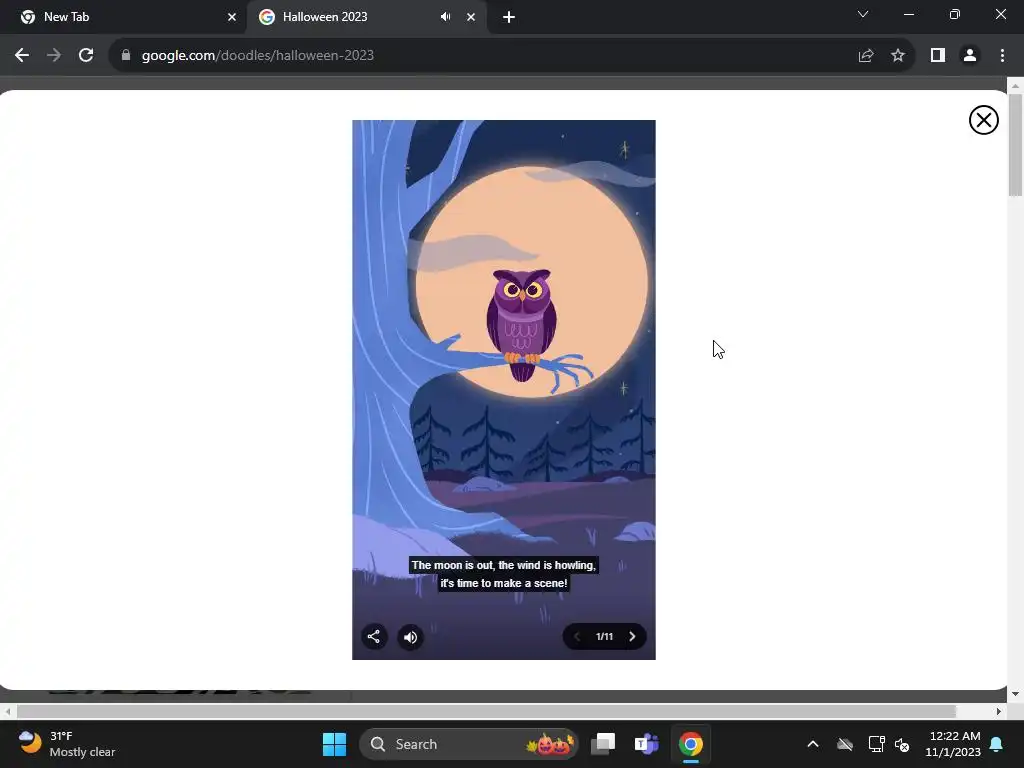Open network status tray icon
The width and height of the screenshot is (1024, 768).
point(876,744)
